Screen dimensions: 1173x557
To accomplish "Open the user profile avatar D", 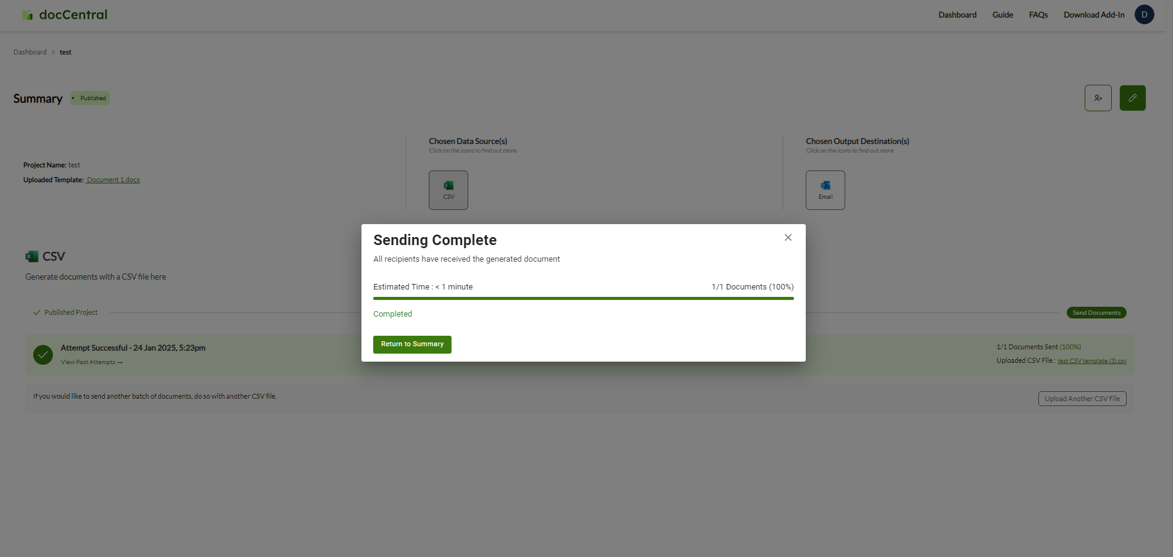I will (x=1144, y=15).
